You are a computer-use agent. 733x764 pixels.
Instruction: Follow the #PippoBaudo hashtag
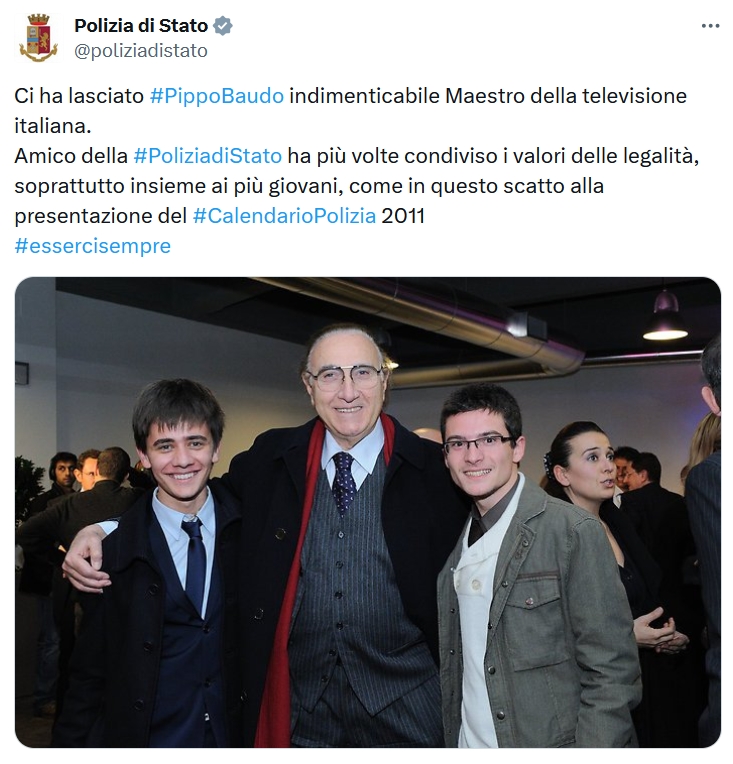[217, 96]
